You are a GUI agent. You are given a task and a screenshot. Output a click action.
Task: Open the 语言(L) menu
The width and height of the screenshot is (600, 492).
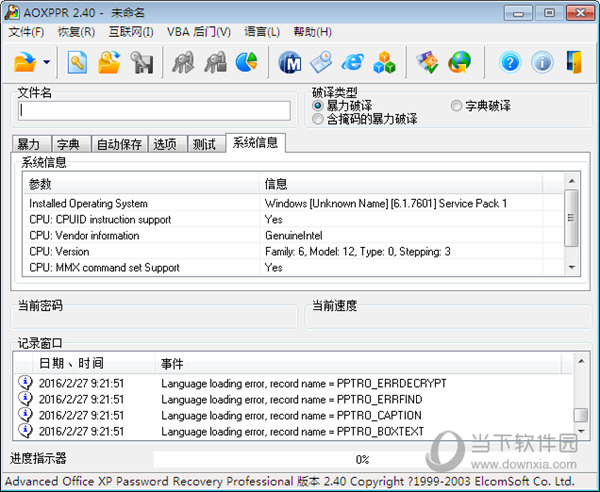(262, 32)
